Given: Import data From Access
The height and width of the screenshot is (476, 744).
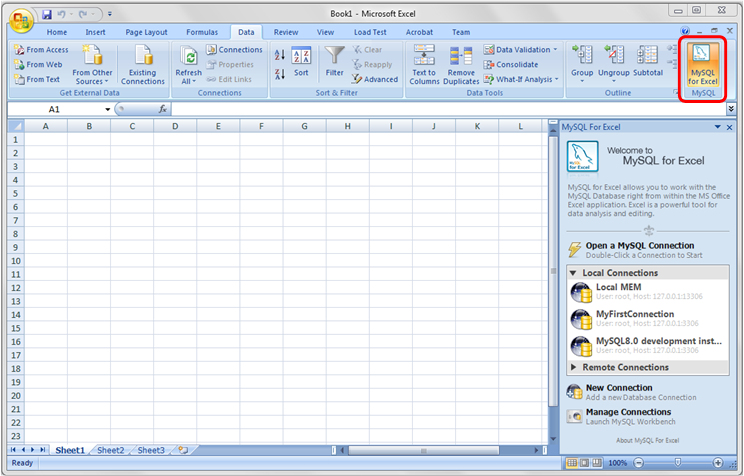Looking at the screenshot, I should click(x=41, y=49).
